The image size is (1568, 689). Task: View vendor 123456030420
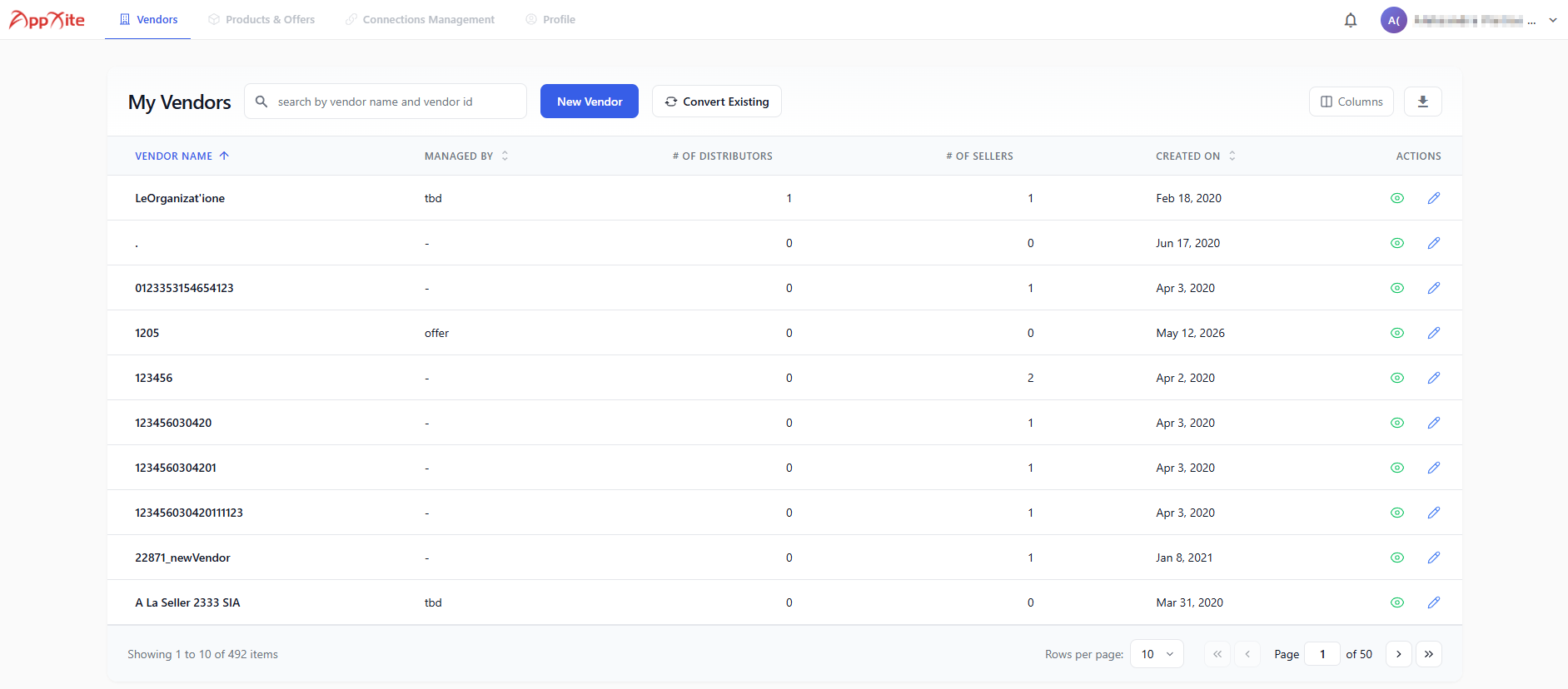pyautogui.click(x=1397, y=423)
